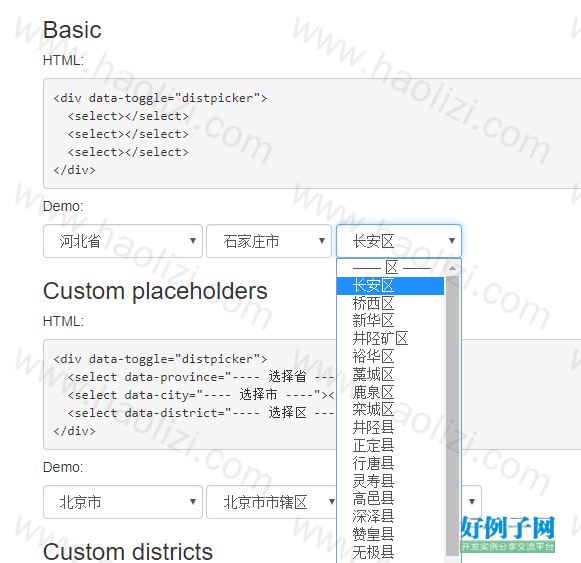
Task: Open the 河北省 province dropdown
Action: click(123, 241)
